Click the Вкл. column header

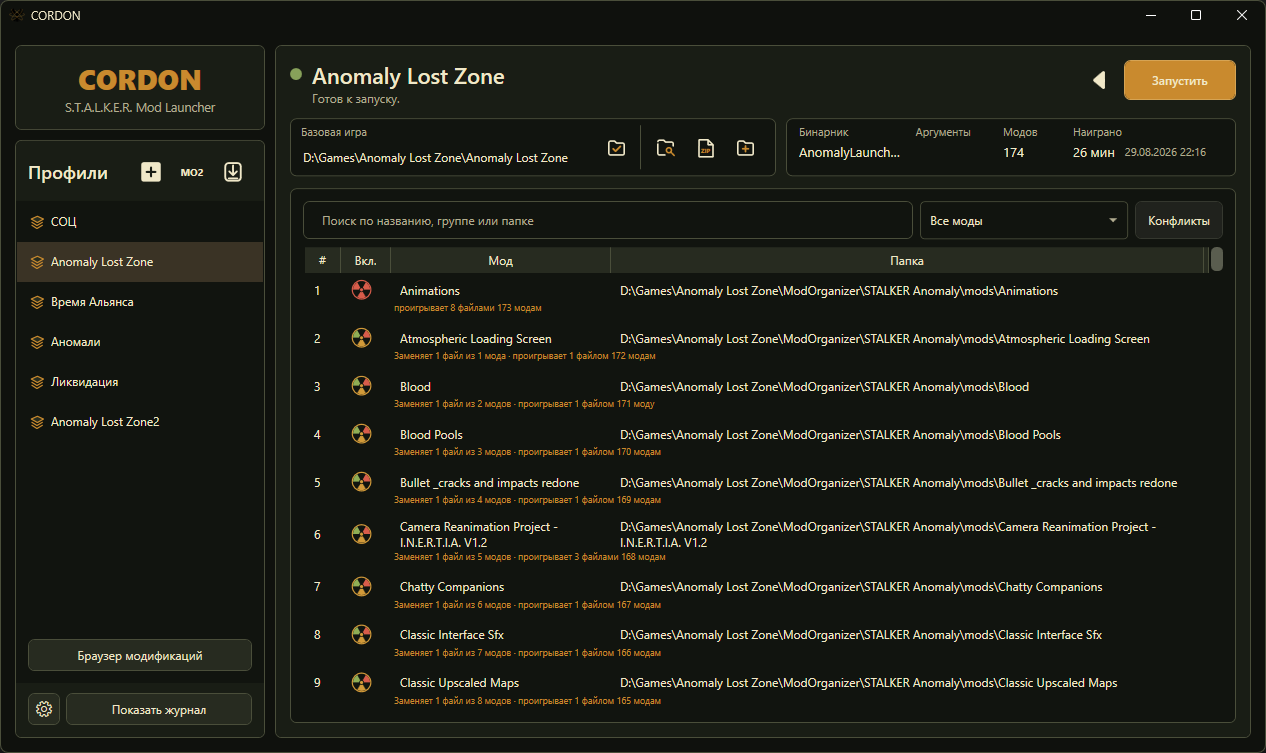[x=366, y=261]
